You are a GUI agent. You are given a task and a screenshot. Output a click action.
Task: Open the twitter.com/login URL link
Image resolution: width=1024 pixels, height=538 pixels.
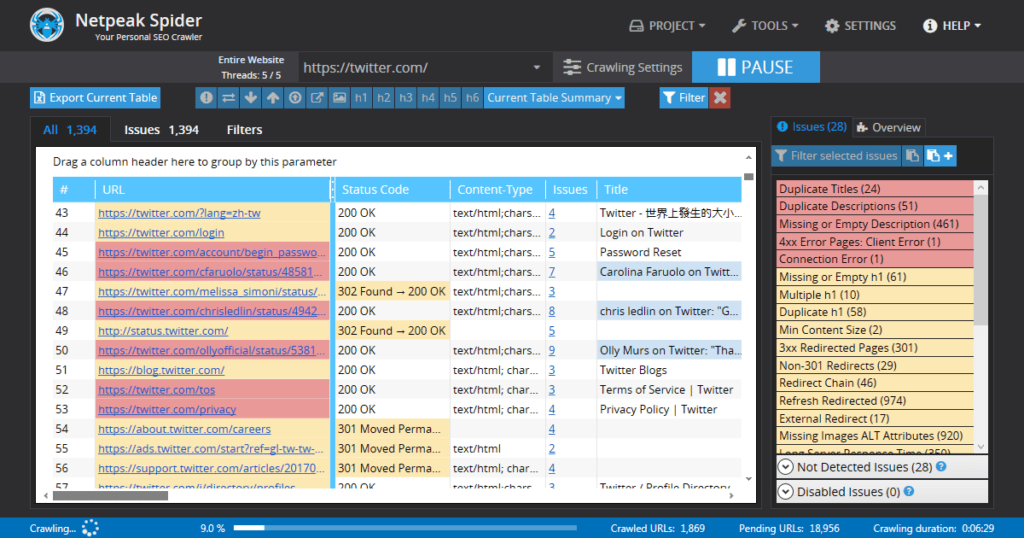coord(161,232)
